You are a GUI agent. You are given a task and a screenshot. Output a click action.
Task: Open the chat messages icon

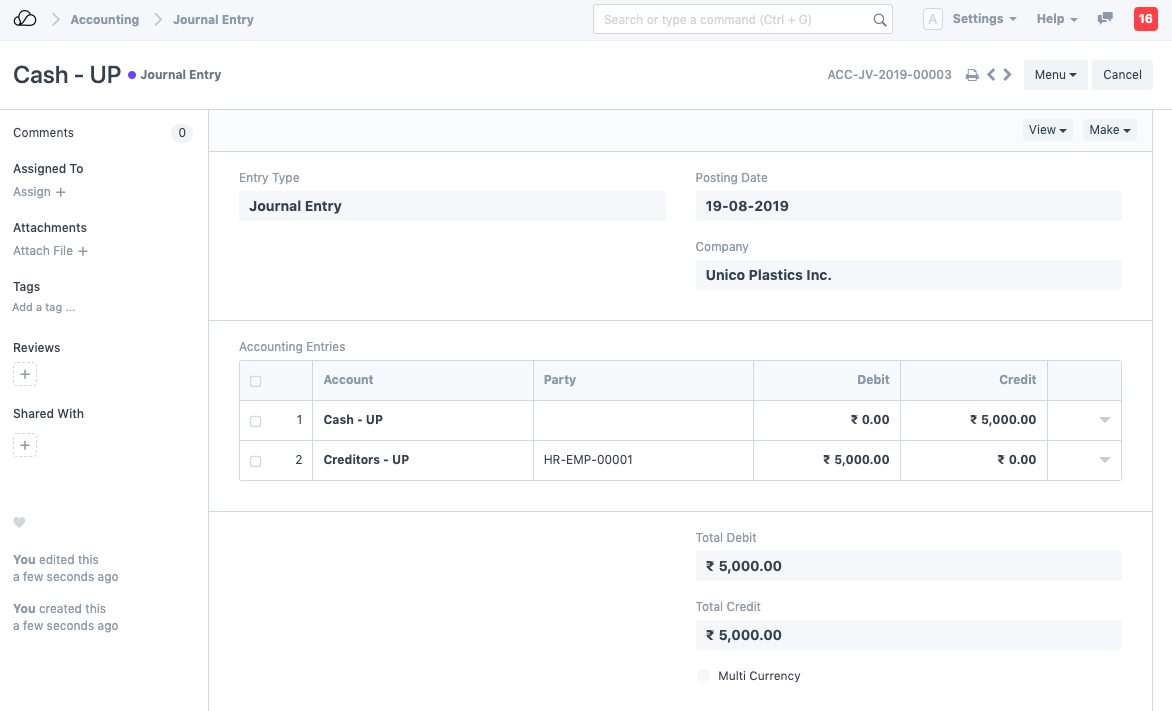(1105, 19)
